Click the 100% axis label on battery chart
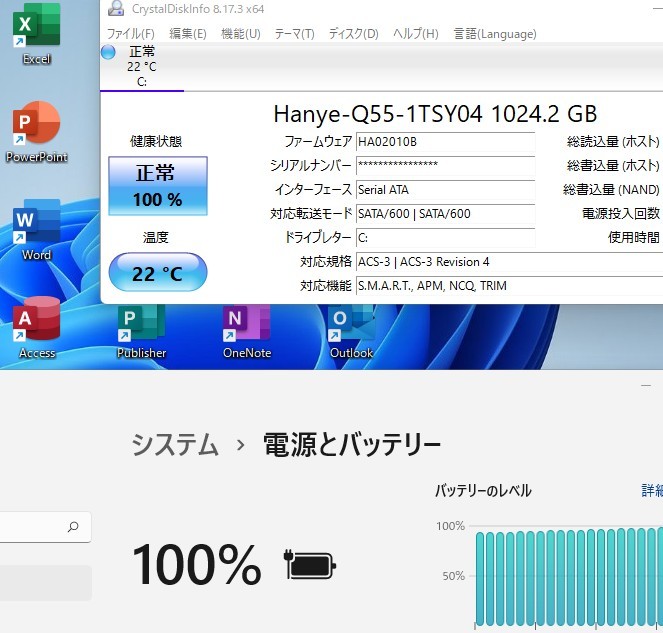The width and height of the screenshot is (663, 633). pos(450,526)
